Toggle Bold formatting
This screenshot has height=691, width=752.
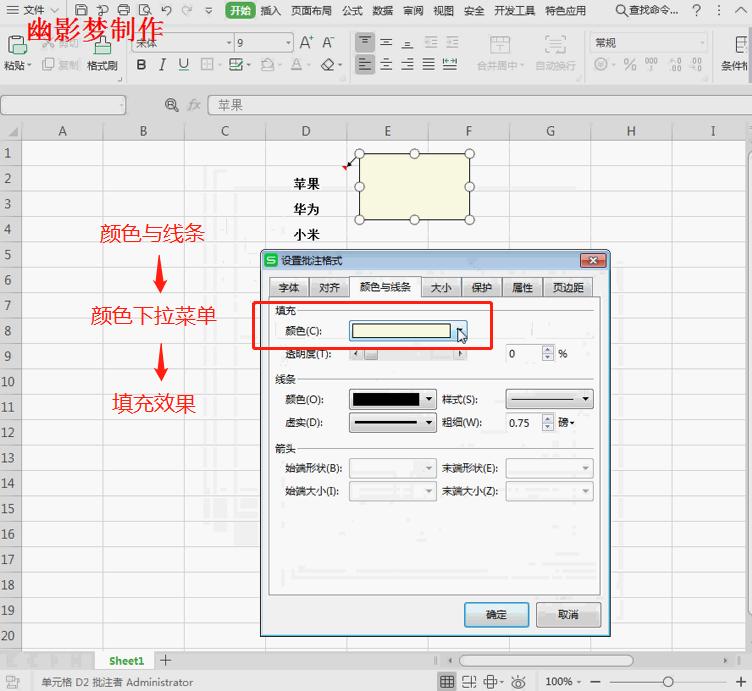coord(141,64)
